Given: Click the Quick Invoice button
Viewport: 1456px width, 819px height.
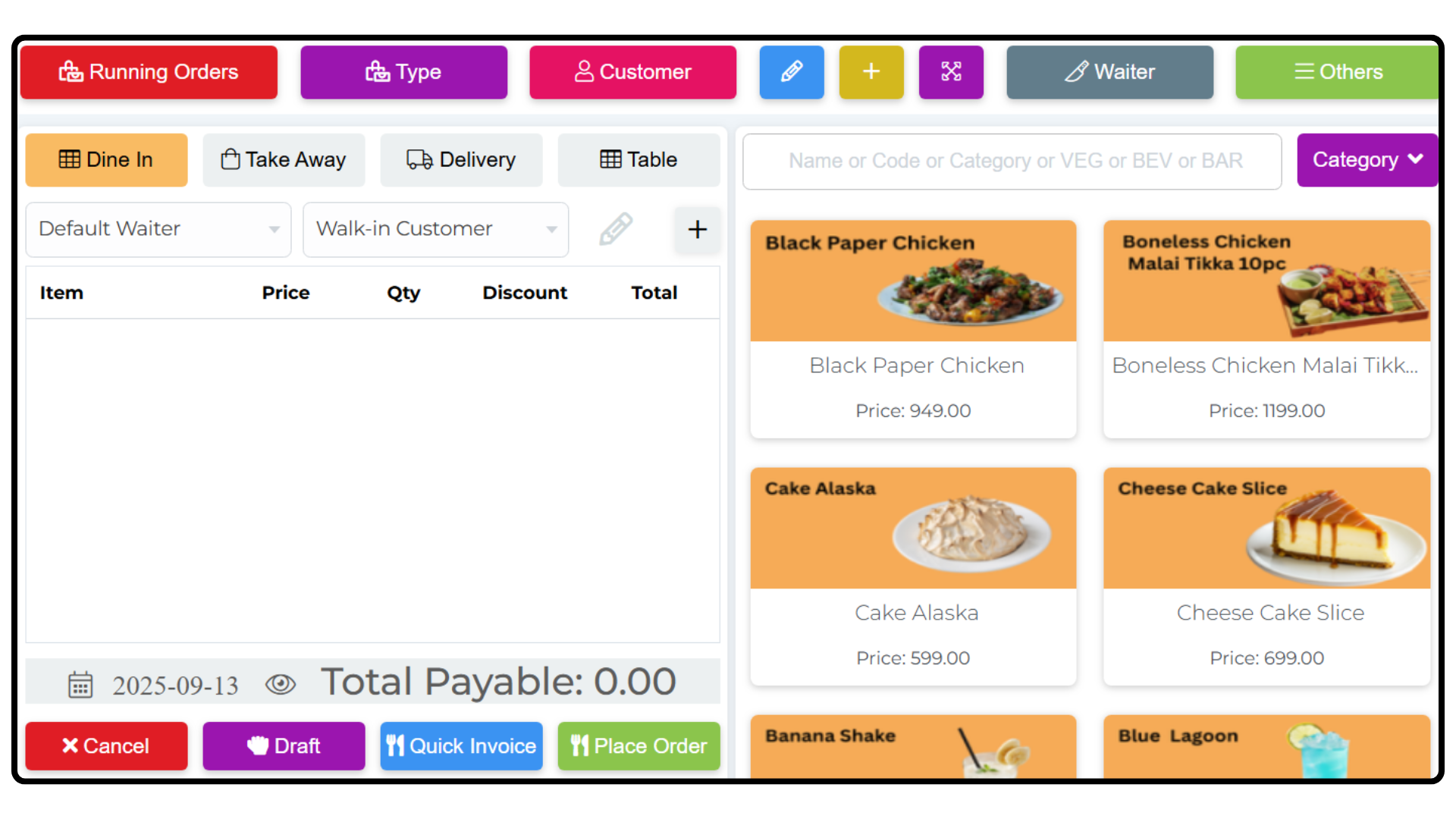Looking at the screenshot, I should tap(461, 745).
